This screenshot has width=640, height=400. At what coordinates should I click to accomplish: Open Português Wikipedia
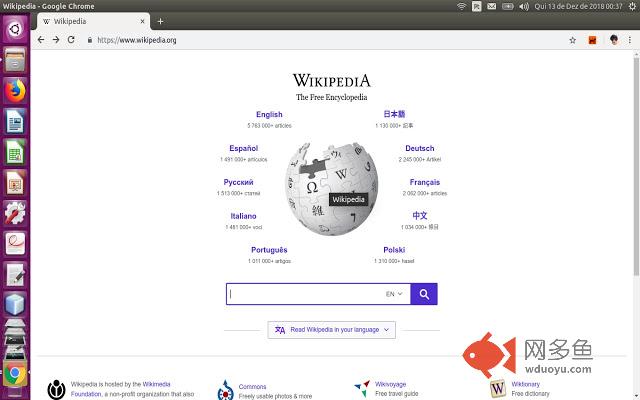pyautogui.click(x=269, y=250)
